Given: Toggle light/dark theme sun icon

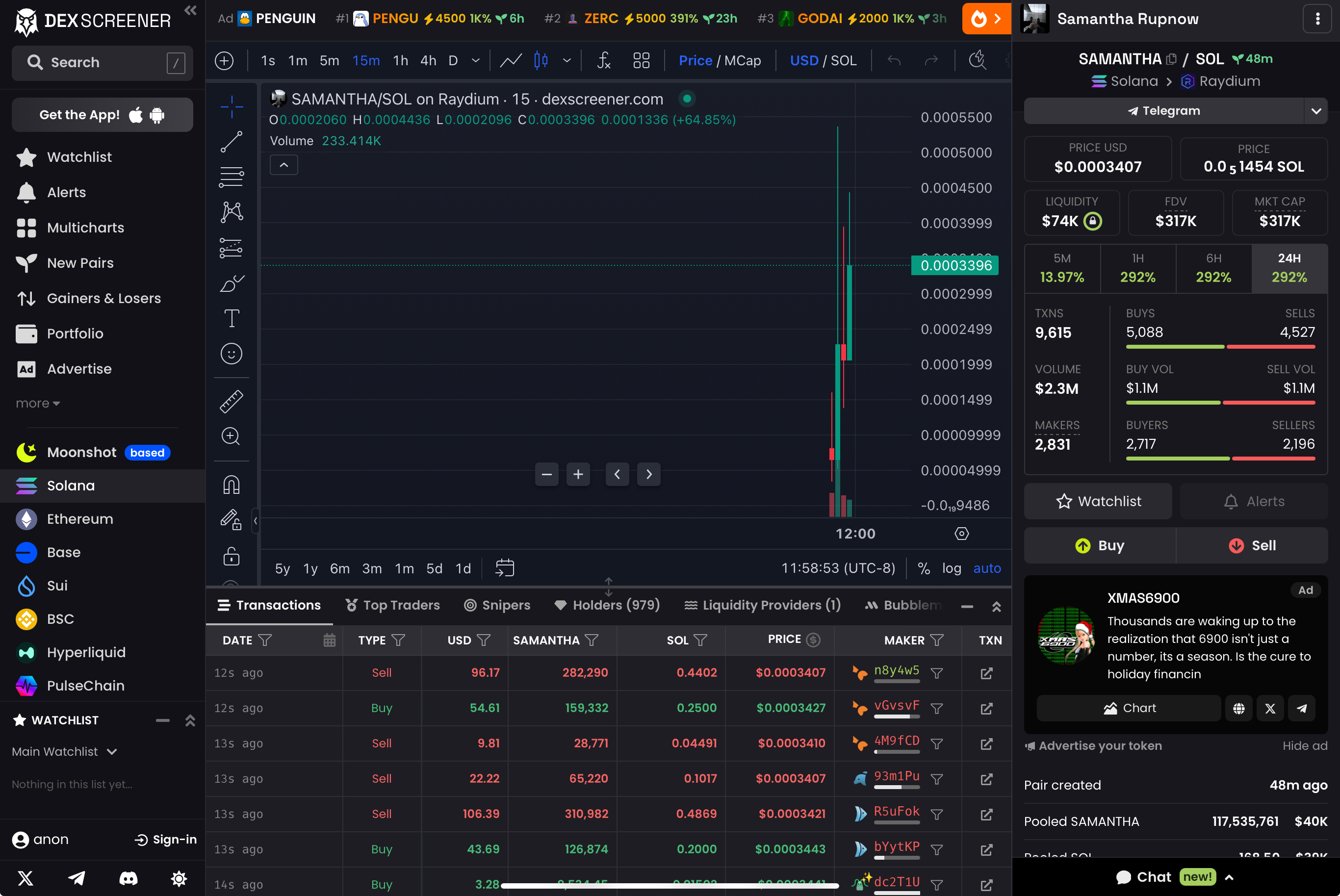Looking at the screenshot, I should coord(179,878).
